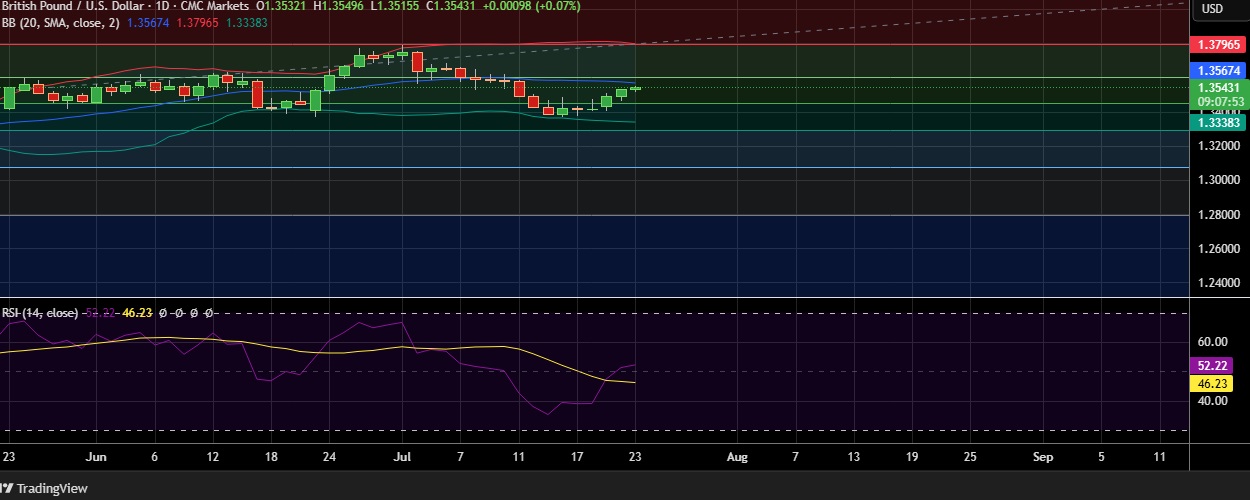
Task: Click the Jul label on time axis
Action: 401,456
